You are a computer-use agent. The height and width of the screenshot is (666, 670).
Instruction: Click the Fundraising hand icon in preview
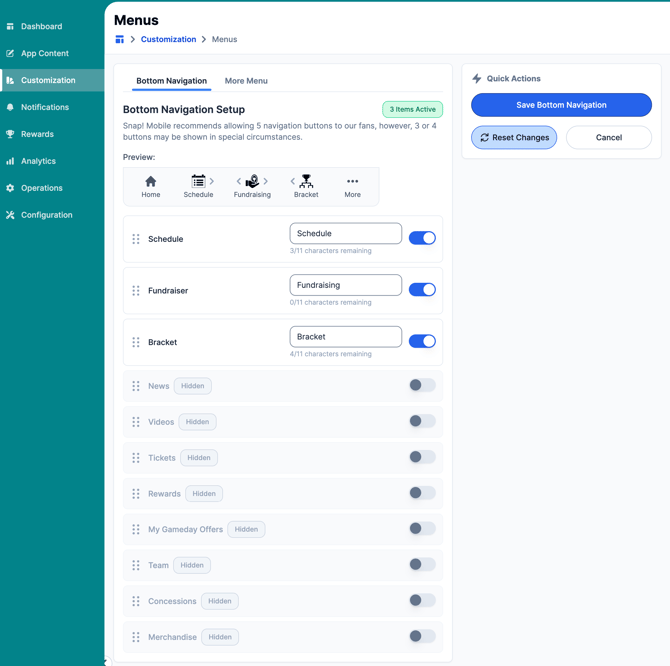click(252, 181)
